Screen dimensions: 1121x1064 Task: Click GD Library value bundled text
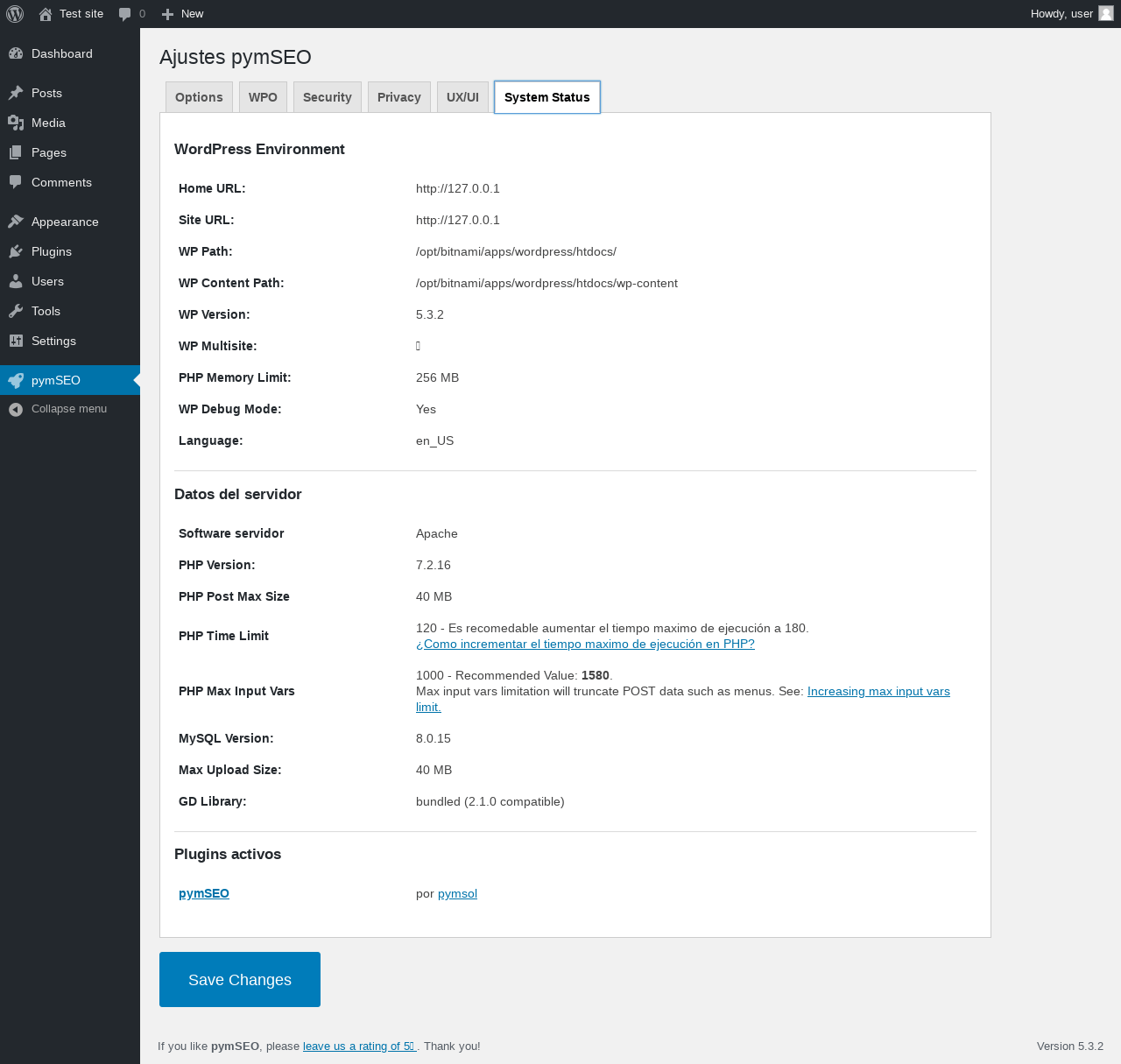tap(490, 801)
